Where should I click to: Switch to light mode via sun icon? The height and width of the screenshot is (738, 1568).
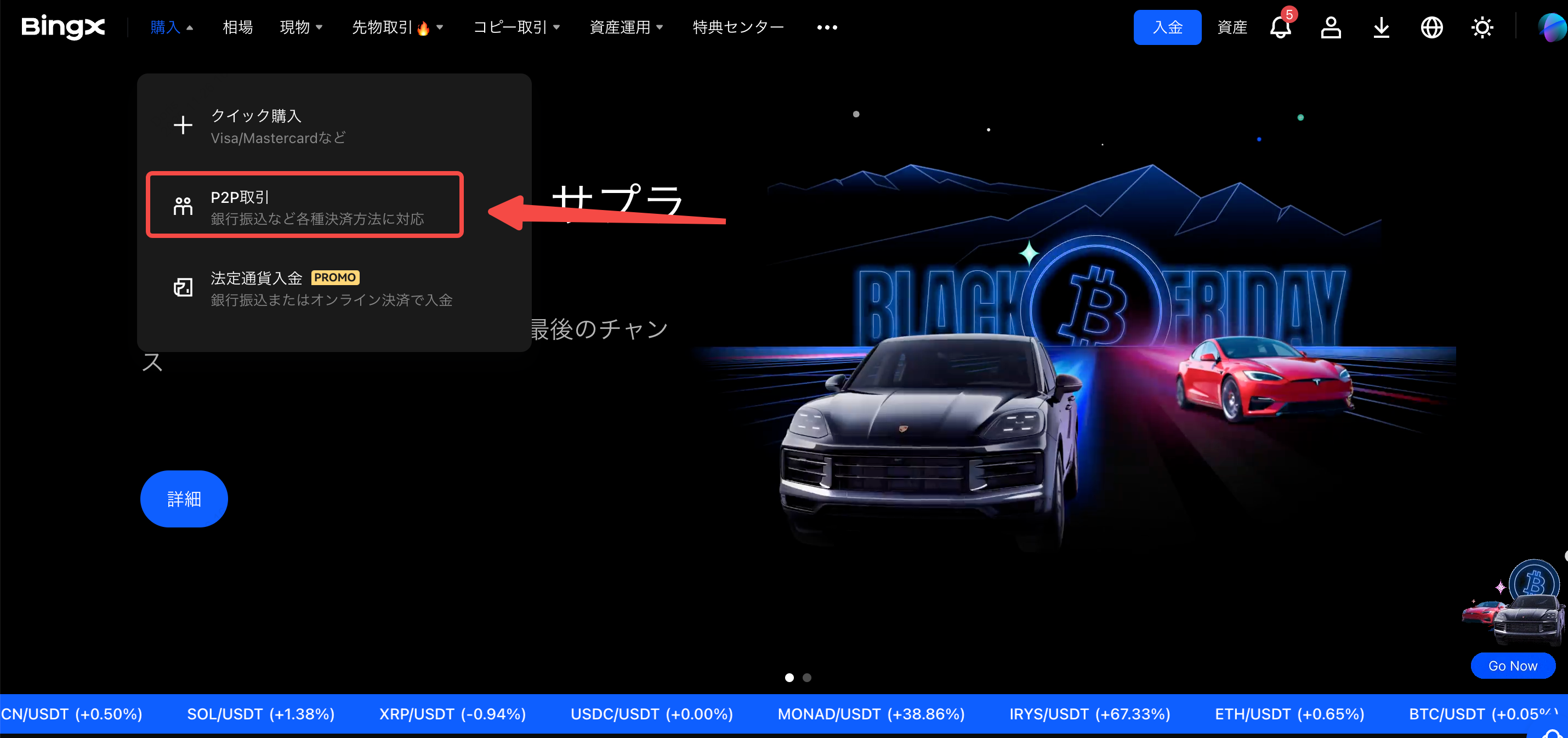[x=1482, y=27]
